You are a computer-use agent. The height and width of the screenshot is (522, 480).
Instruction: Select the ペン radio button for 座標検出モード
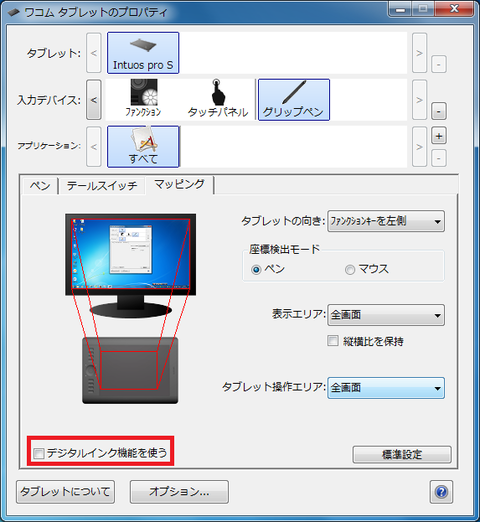pyautogui.click(x=256, y=269)
